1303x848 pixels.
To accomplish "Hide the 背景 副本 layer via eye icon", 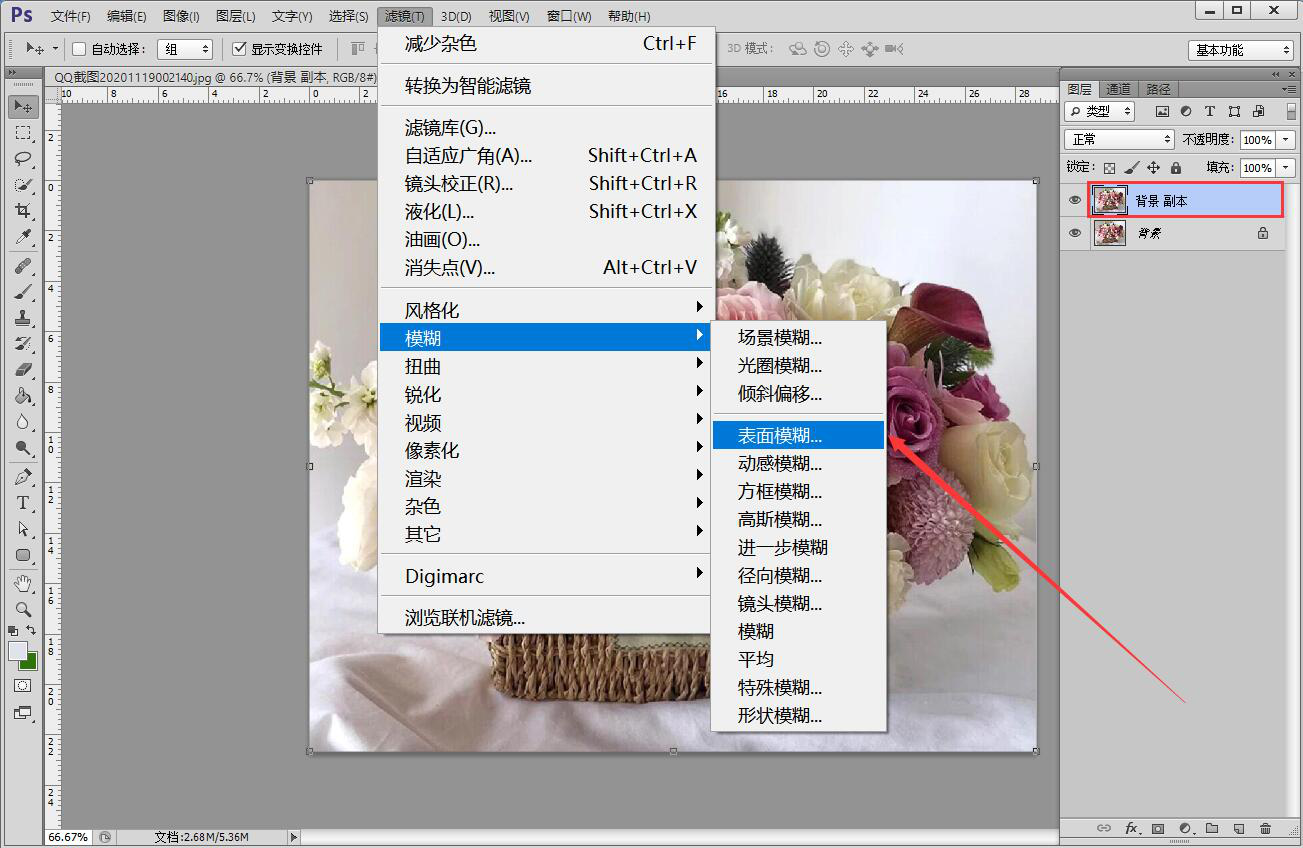I will pos(1075,201).
